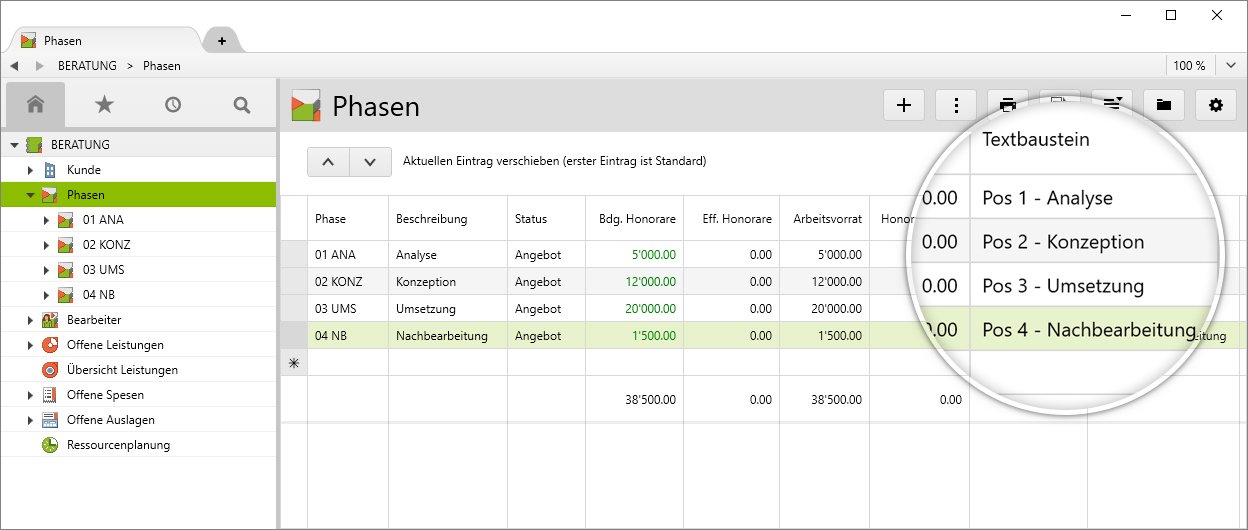The height and width of the screenshot is (530, 1248).
Task: Expand the Offene Spesen node
Action: (x=30, y=395)
